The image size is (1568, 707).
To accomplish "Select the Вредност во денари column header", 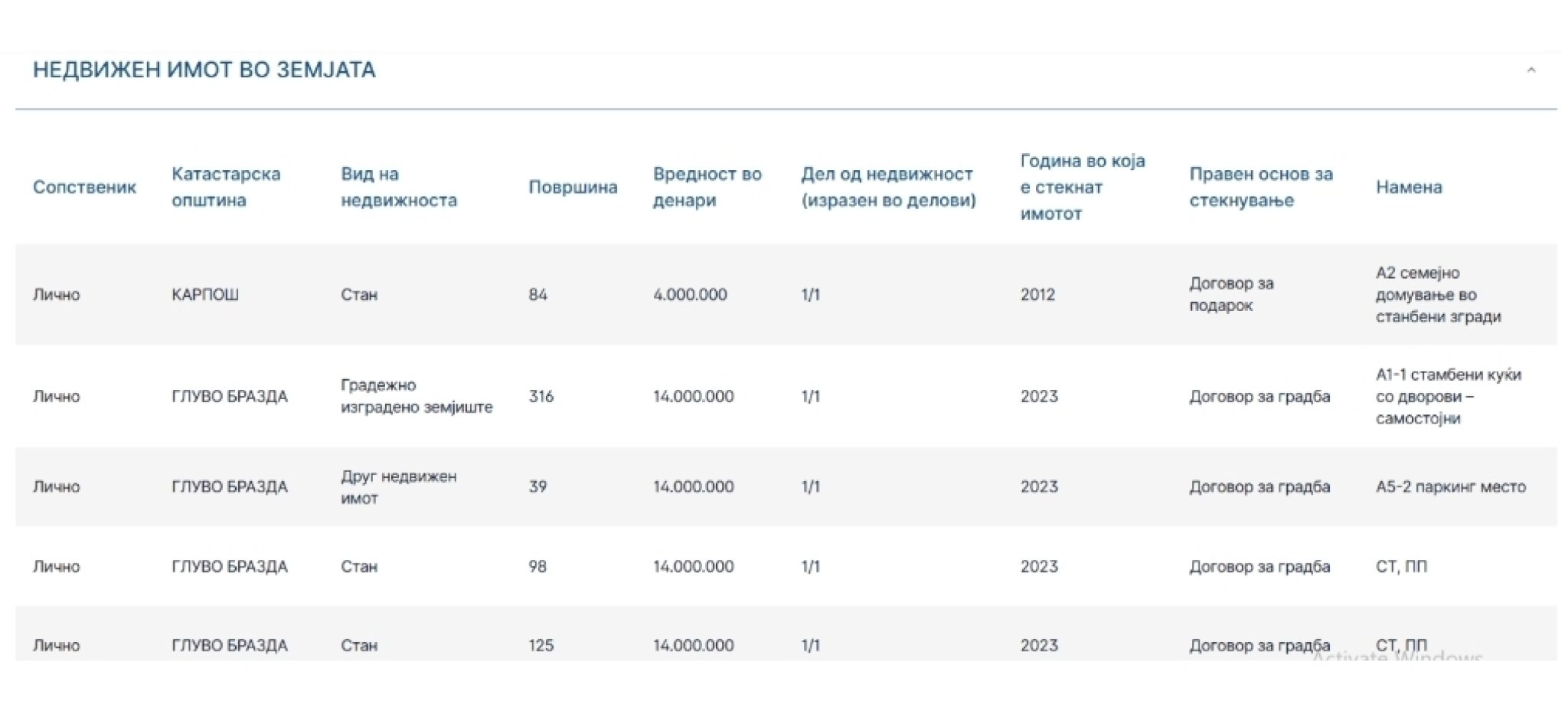I will tap(707, 188).
